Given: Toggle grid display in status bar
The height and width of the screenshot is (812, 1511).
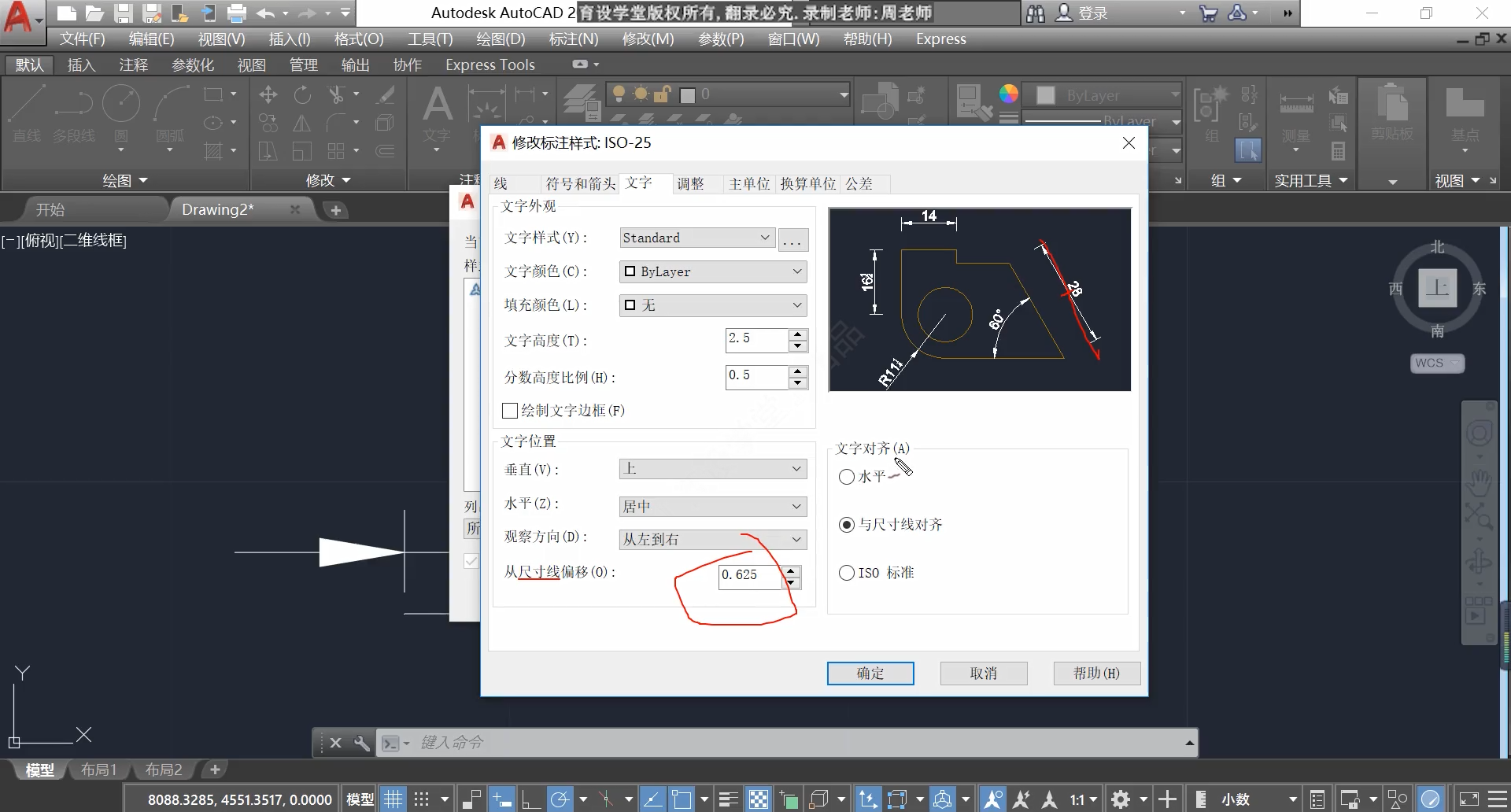Looking at the screenshot, I should pos(393,799).
